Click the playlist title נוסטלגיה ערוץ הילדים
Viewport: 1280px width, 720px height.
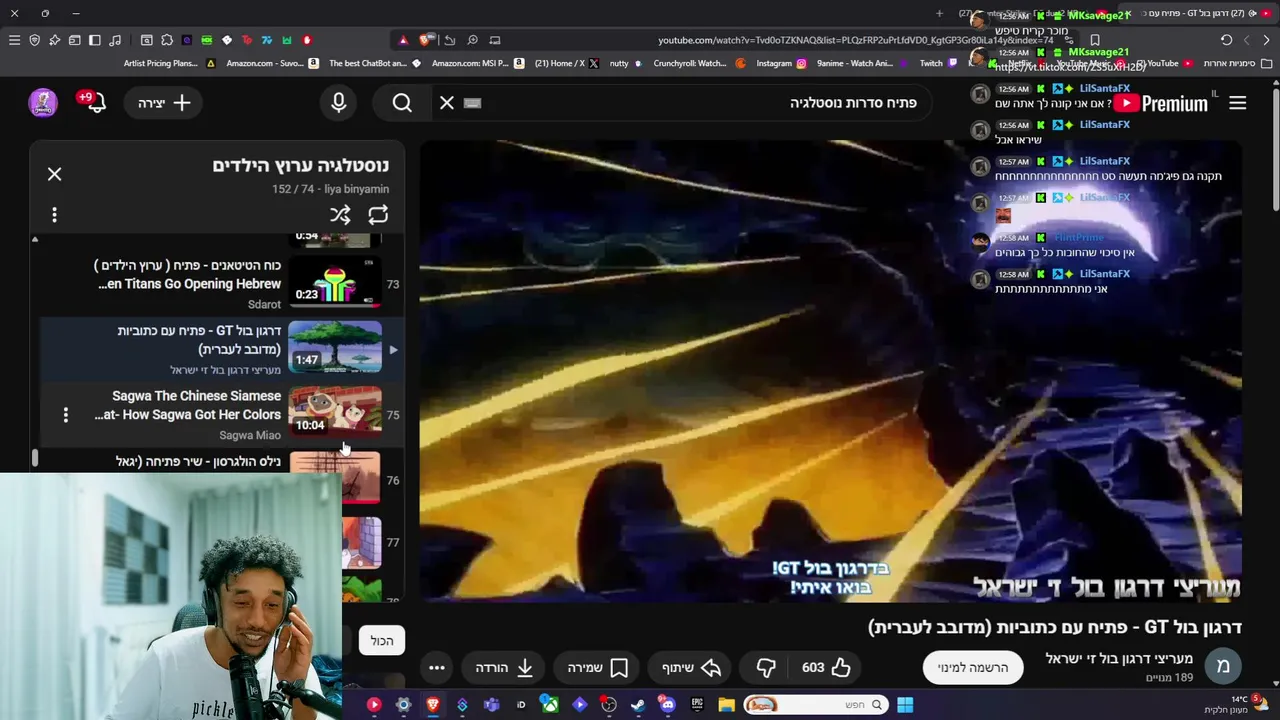click(x=300, y=165)
